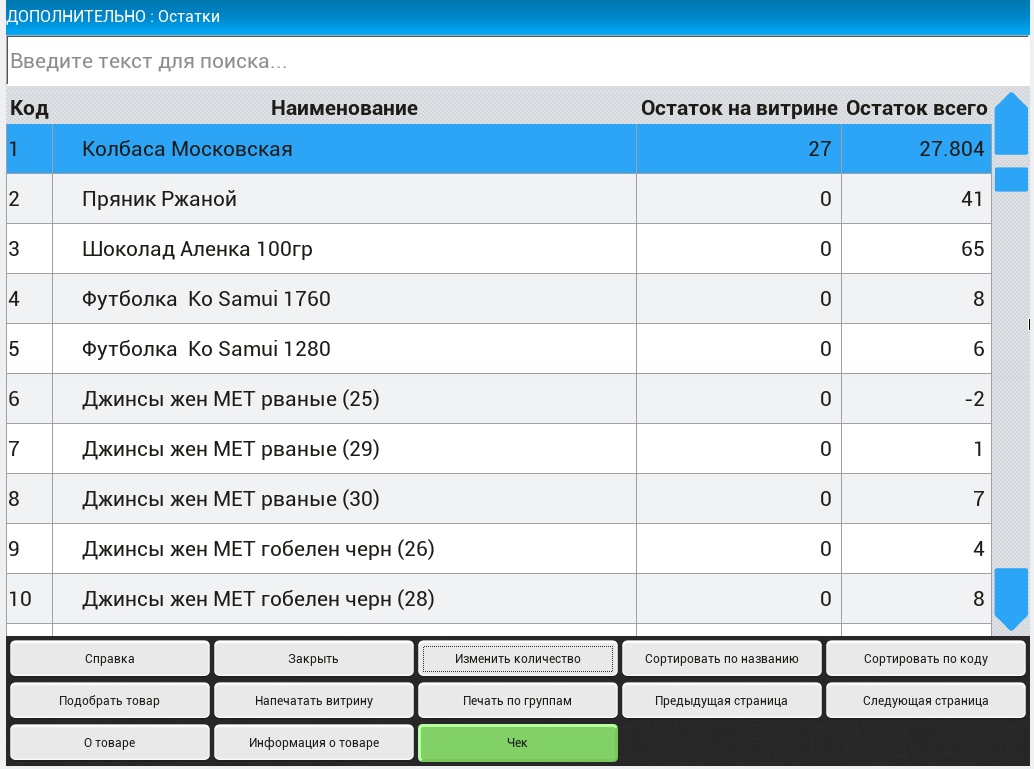
Task: Click the Остаток всего column header
Action: (x=917, y=108)
